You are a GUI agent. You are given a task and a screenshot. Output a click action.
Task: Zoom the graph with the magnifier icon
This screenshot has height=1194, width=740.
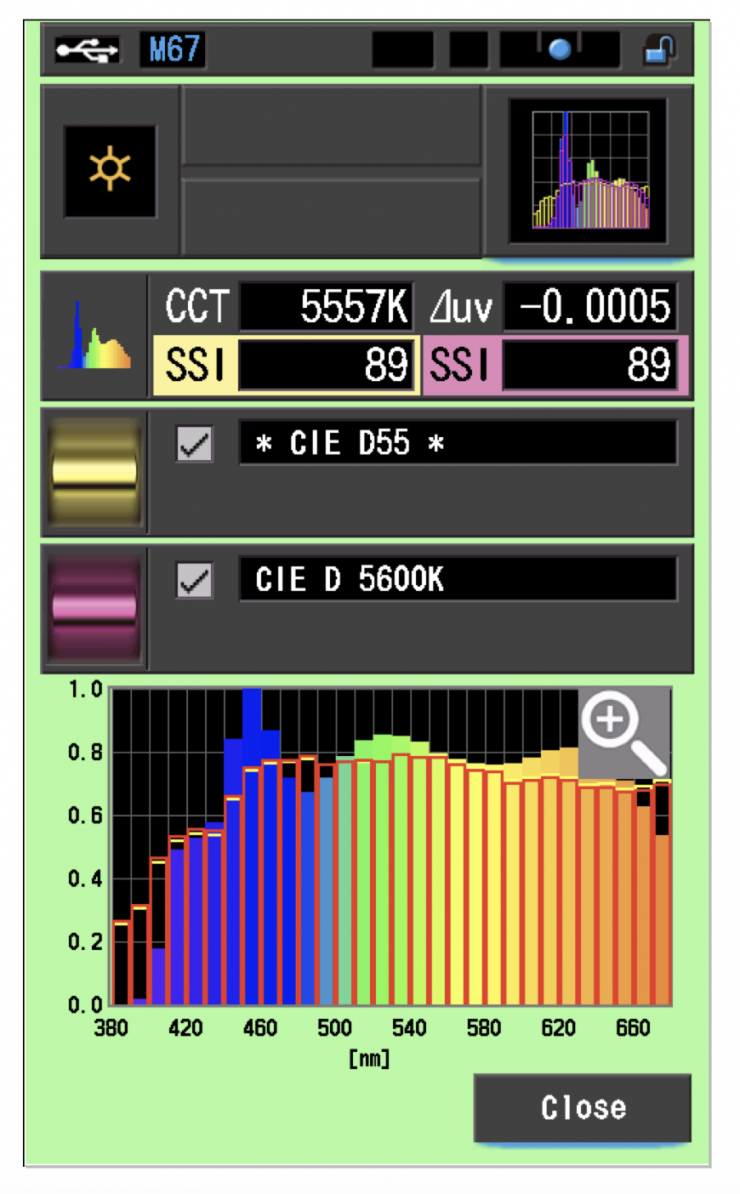point(624,732)
